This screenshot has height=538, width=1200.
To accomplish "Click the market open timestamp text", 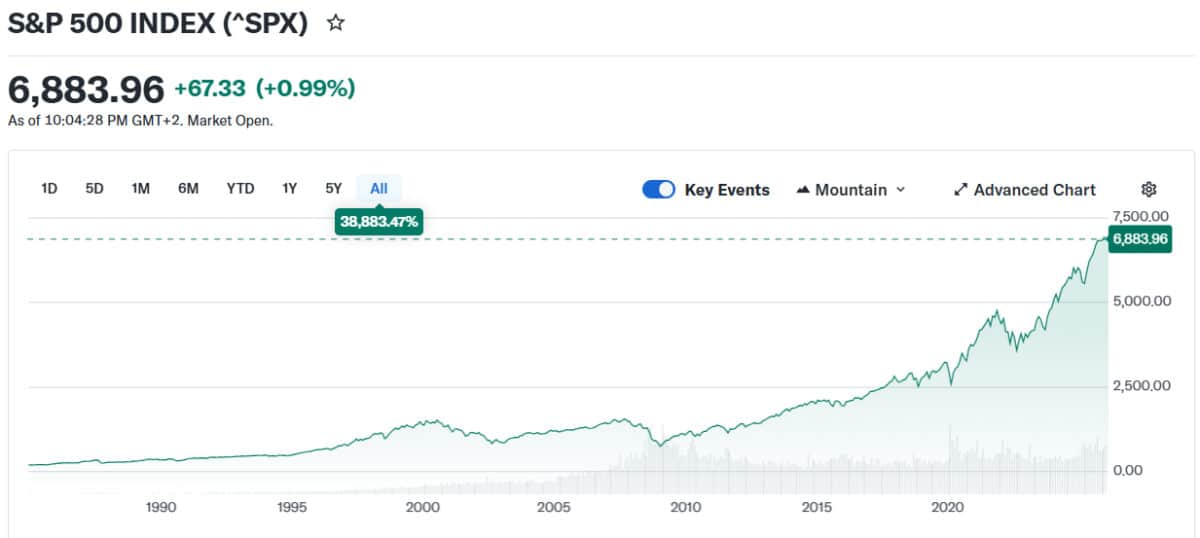I will (x=140, y=121).
